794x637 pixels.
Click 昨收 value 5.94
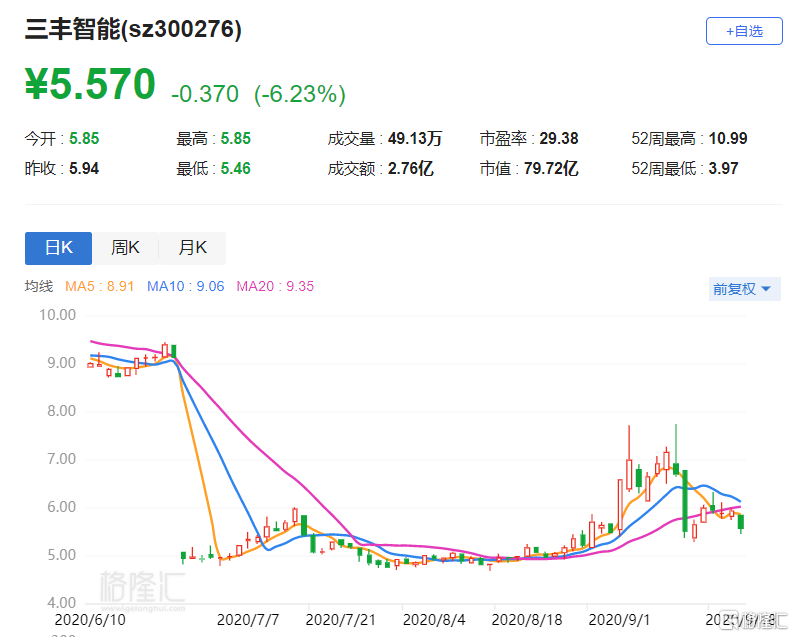[x=84, y=168]
